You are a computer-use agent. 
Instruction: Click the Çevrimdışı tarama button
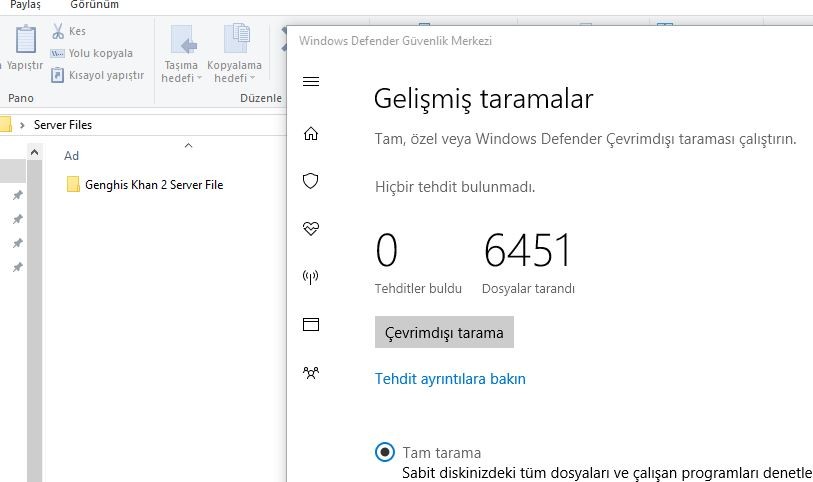click(444, 332)
